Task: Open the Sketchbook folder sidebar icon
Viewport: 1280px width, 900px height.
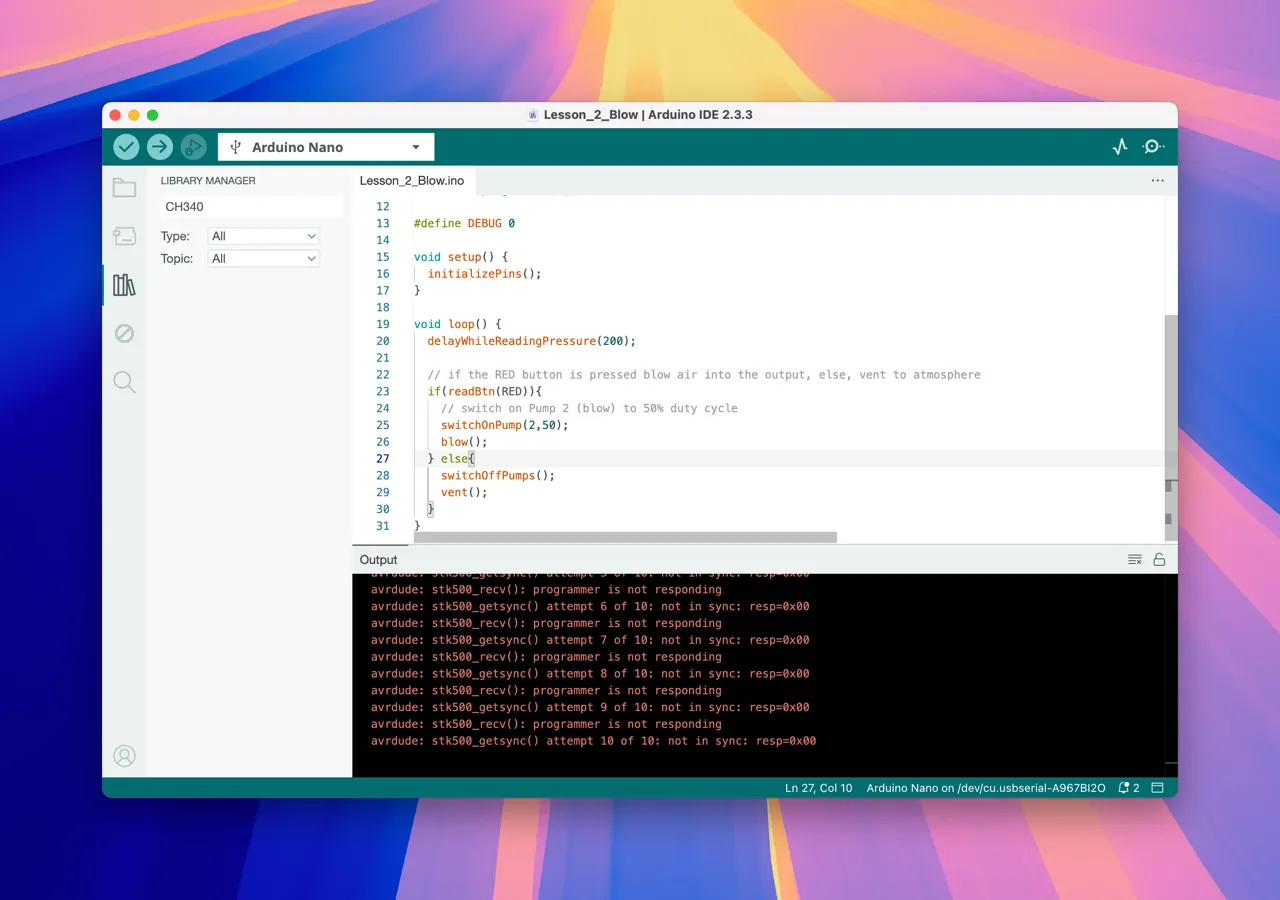Action: point(124,188)
